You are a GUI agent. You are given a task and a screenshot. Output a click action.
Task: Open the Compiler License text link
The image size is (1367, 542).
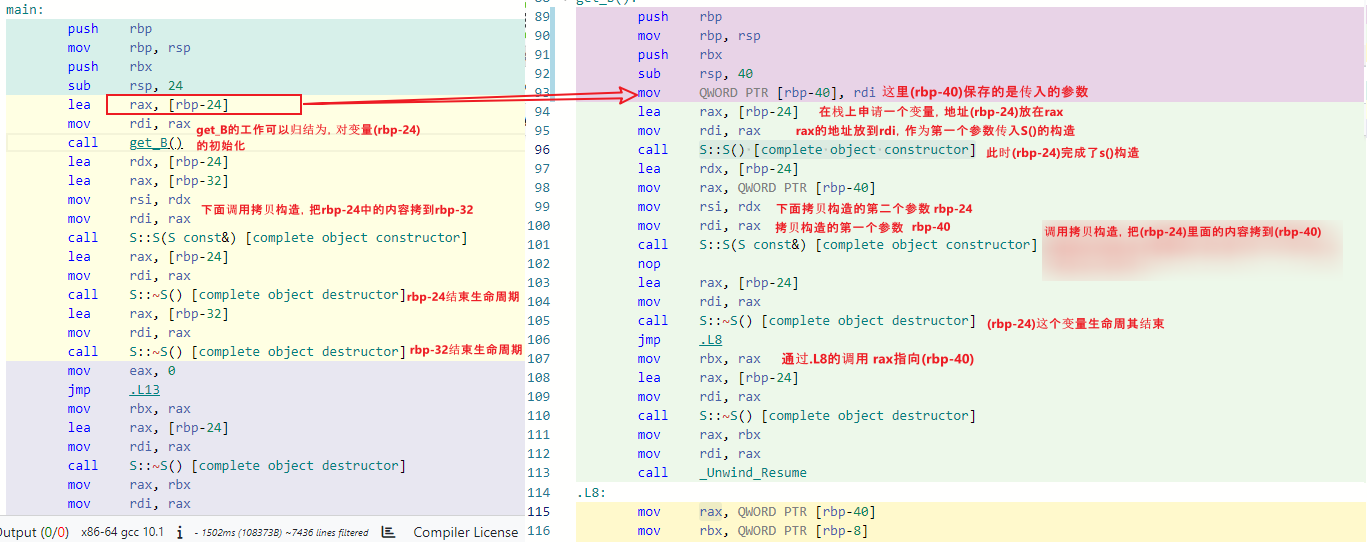click(x=465, y=532)
